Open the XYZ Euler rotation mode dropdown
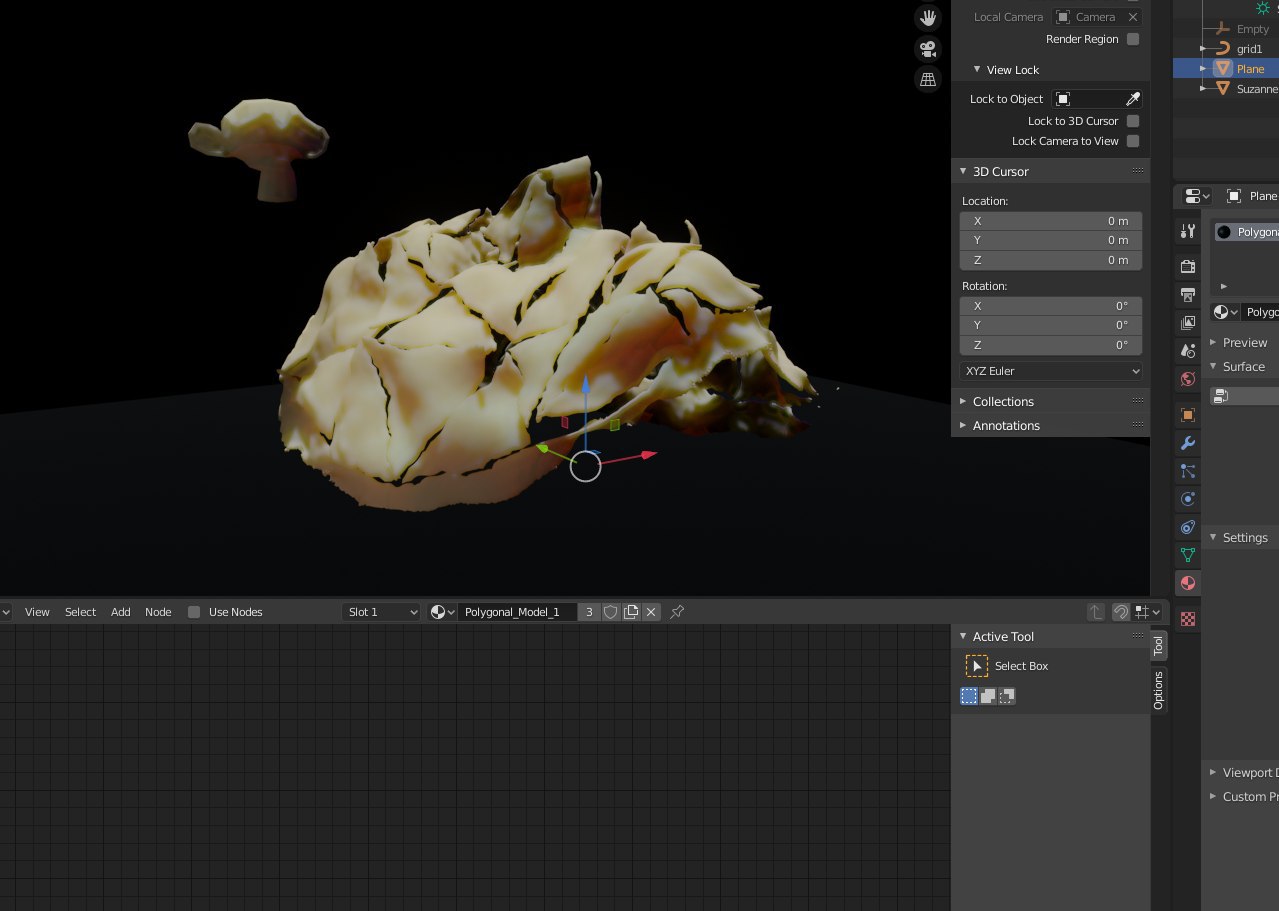 coord(1050,371)
